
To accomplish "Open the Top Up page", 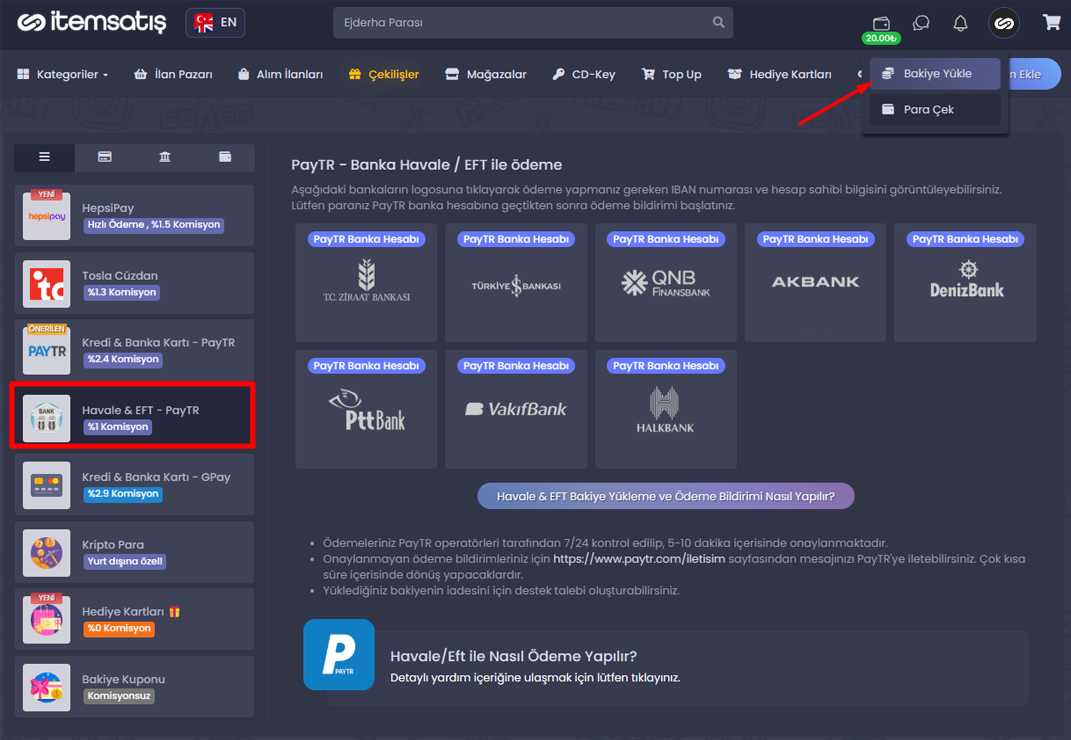I will (x=672, y=74).
